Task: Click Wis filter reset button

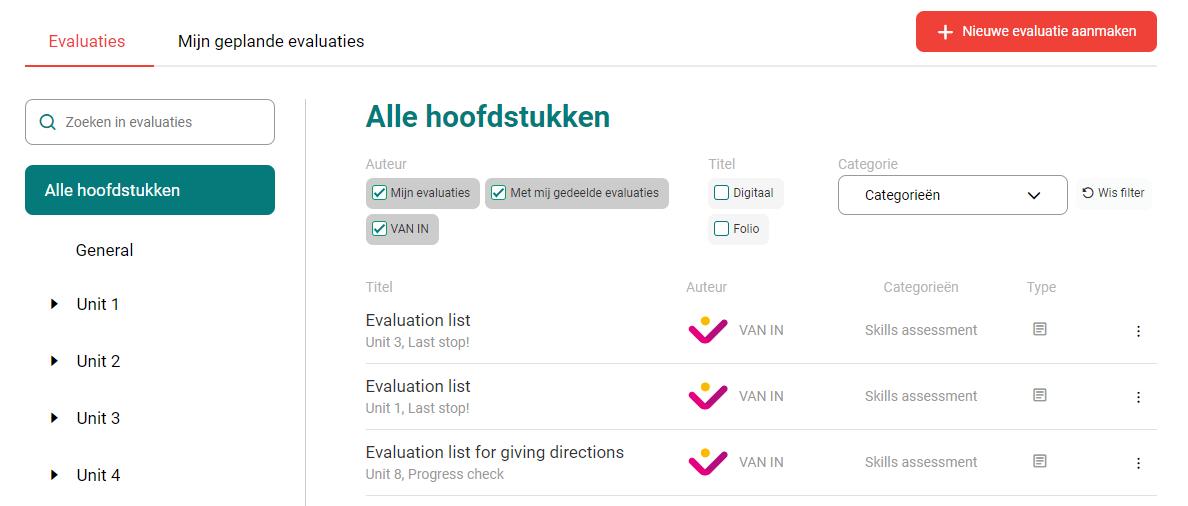Action: [1113, 193]
